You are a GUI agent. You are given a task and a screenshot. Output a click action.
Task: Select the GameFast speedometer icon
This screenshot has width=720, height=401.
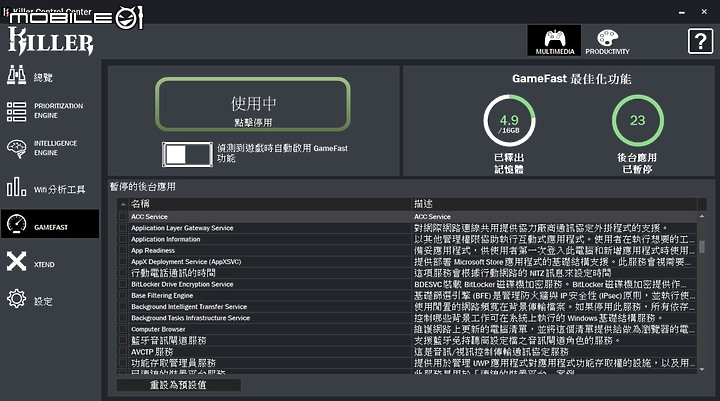click(17, 224)
